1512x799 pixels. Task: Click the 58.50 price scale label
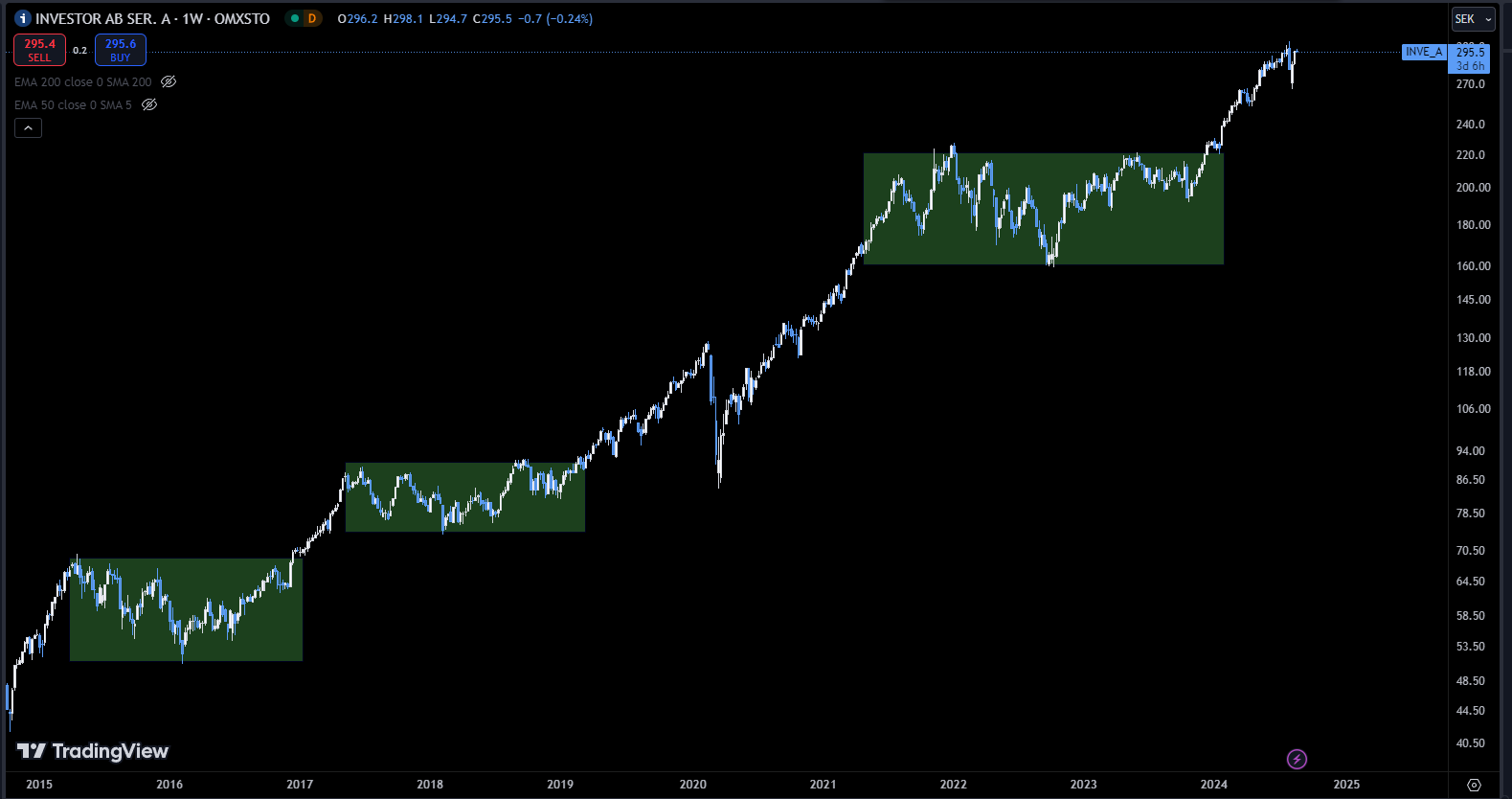1471,616
